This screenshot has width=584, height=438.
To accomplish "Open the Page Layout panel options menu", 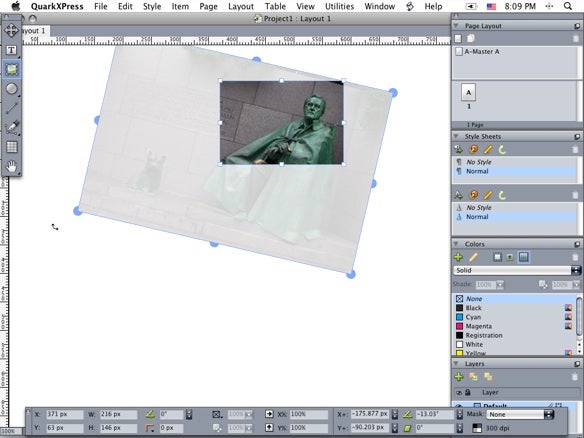I will click(577, 26).
